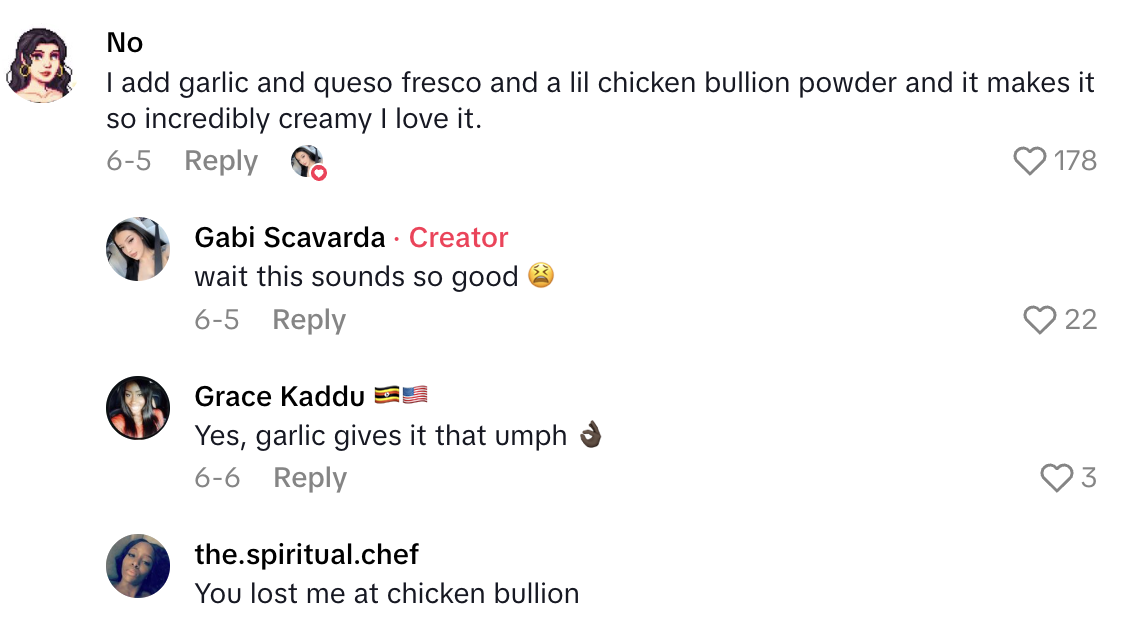The width and height of the screenshot is (1132, 618).
Task: Click Grace Kaddu's profile avatar
Action: 138,406
